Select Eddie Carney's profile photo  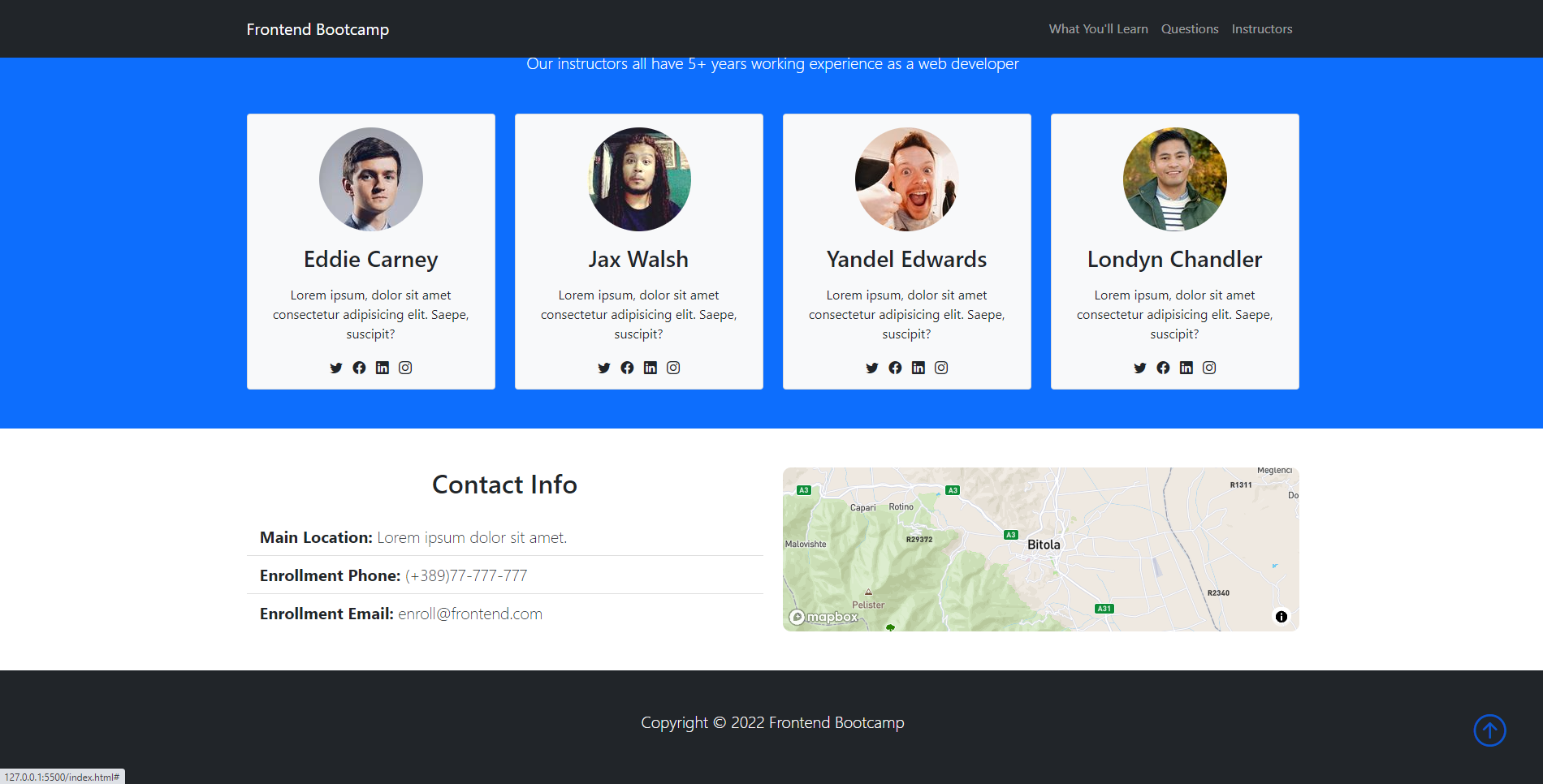point(370,179)
